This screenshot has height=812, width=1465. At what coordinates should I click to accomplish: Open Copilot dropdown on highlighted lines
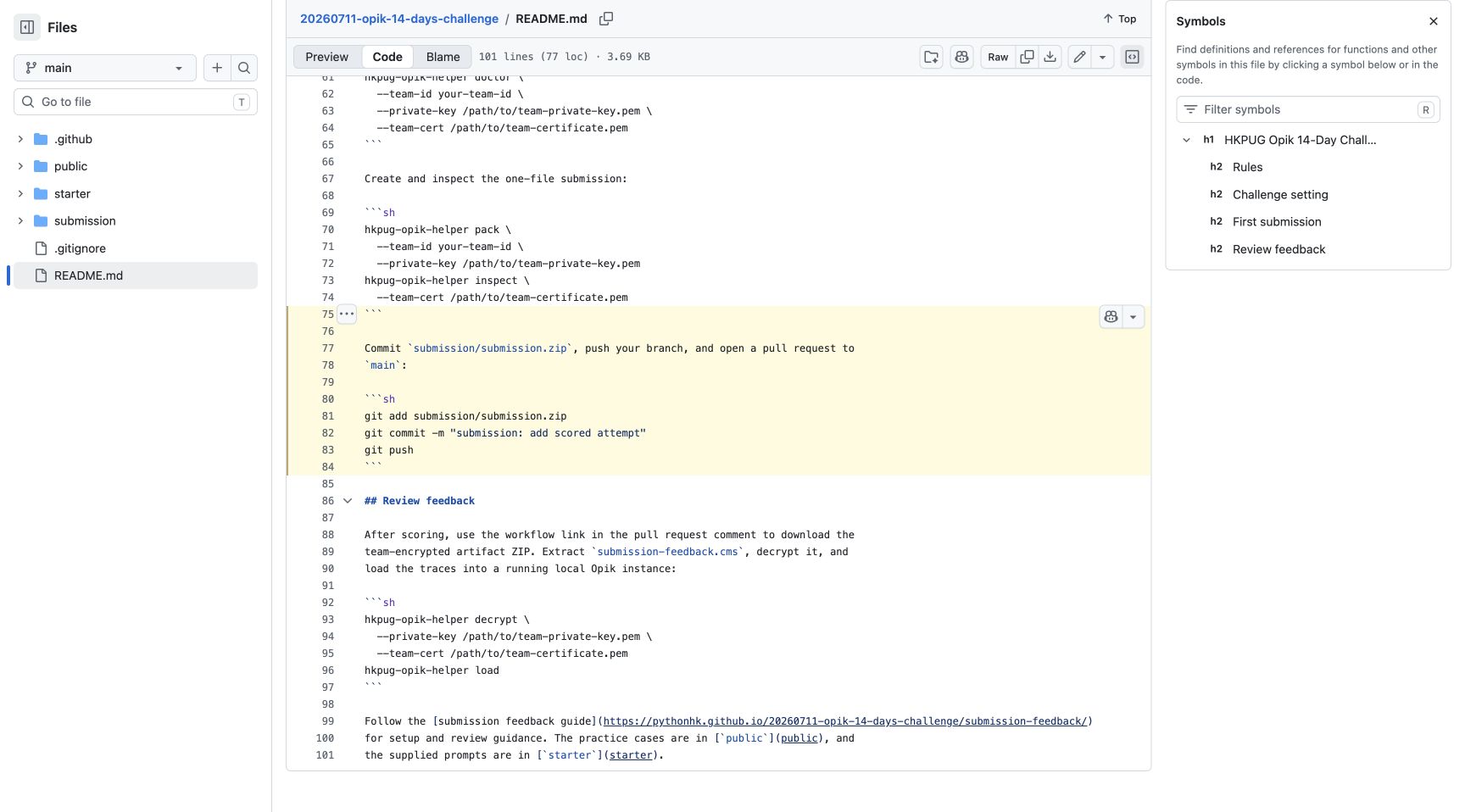tap(1134, 317)
